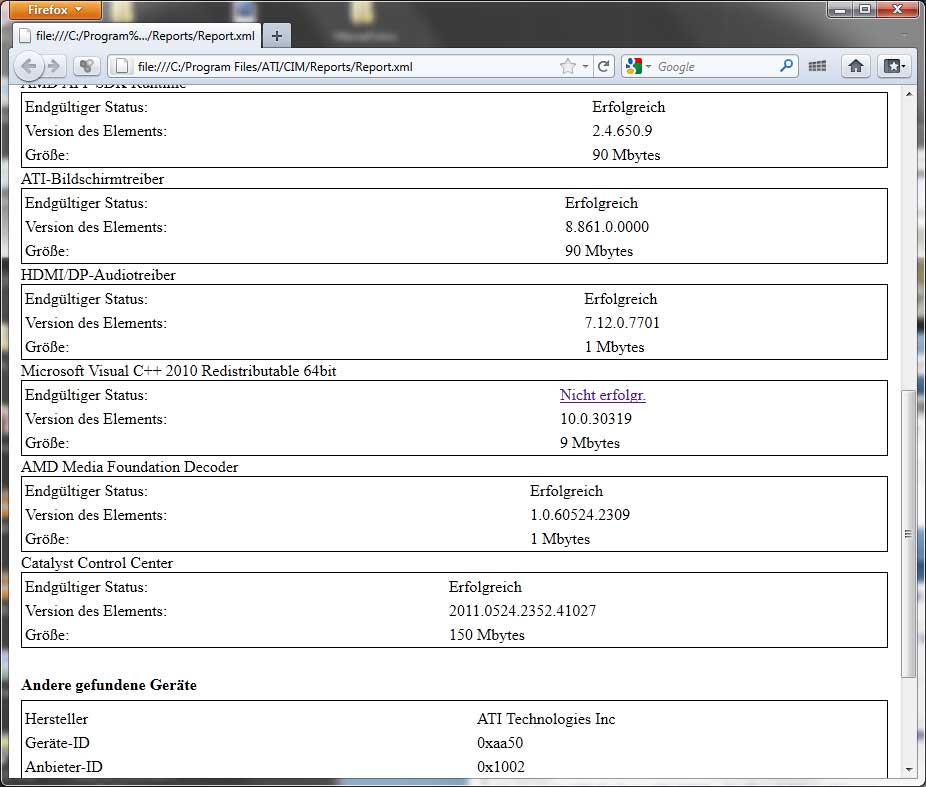Go to the home page
Viewport: 926px width, 787px height.
click(x=856, y=66)
